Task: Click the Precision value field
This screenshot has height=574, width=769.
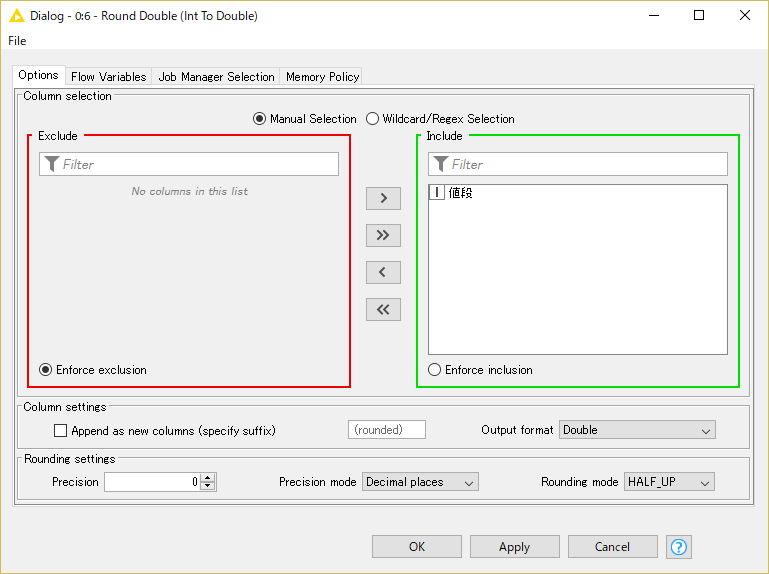Action: [x=152, y=482]
